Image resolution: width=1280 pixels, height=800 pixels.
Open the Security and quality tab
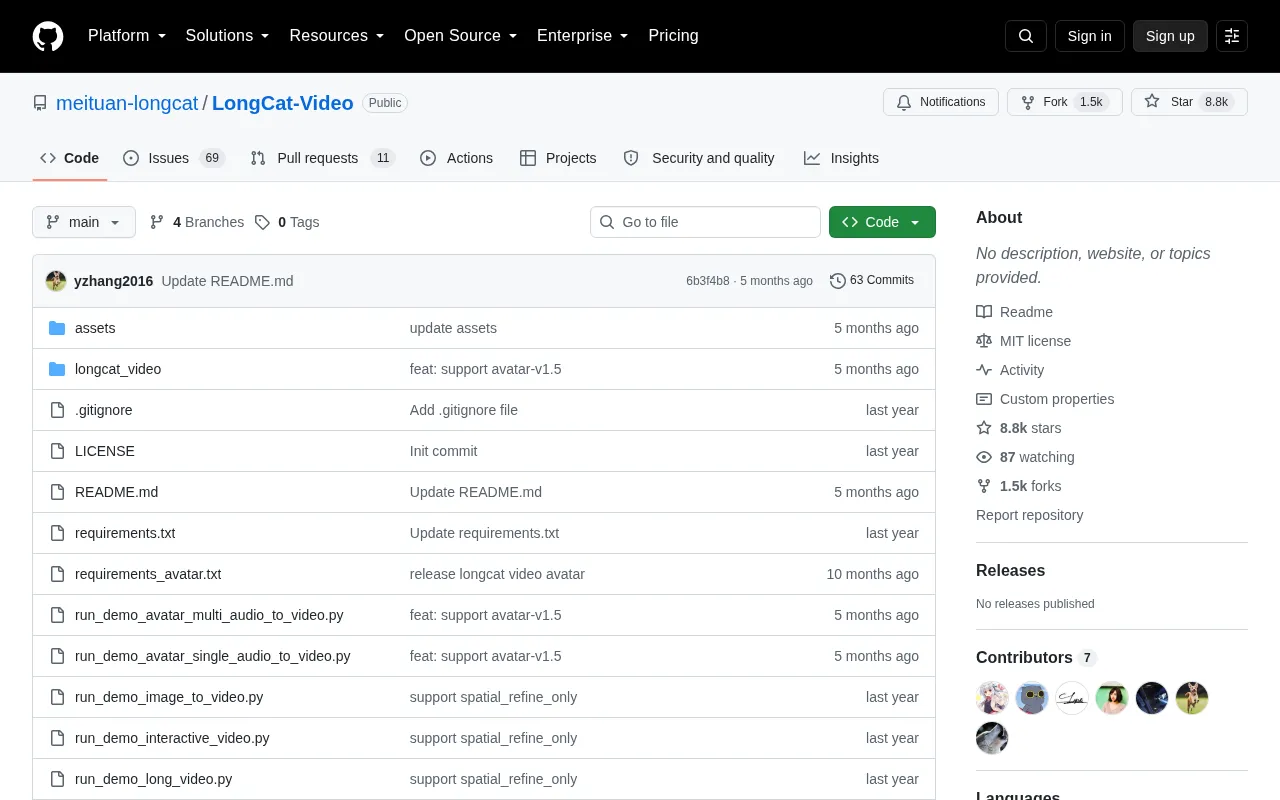699,158
